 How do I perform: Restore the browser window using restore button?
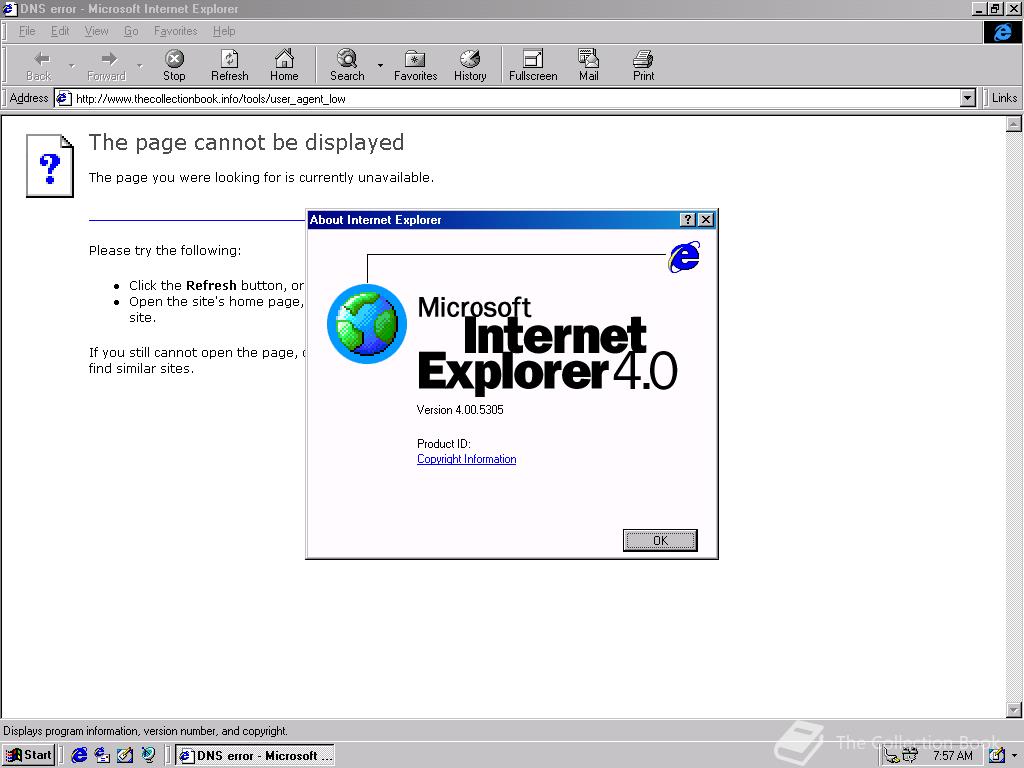pyautogui.click(x=995, y=8)
